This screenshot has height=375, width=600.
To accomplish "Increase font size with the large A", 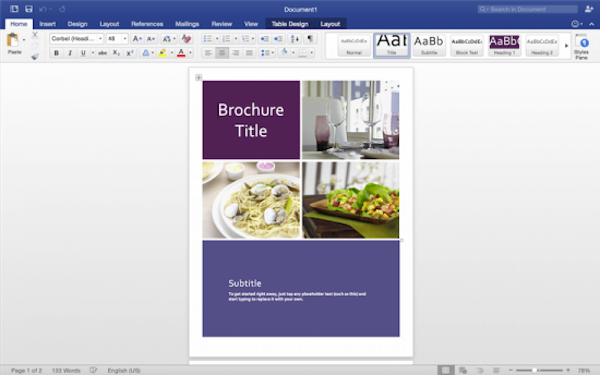I will pyautogui.click(x=137, y=39).
